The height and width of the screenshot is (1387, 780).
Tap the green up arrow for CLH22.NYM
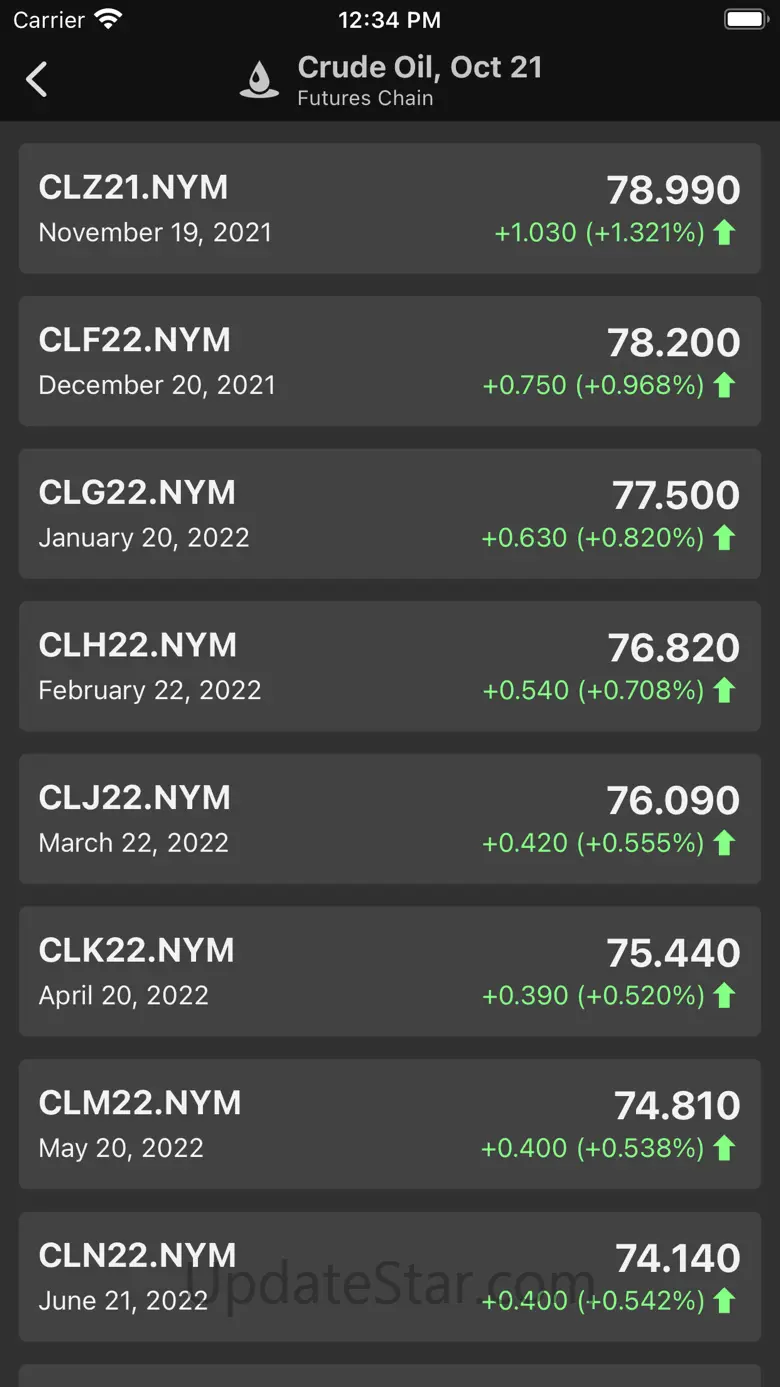725,690
